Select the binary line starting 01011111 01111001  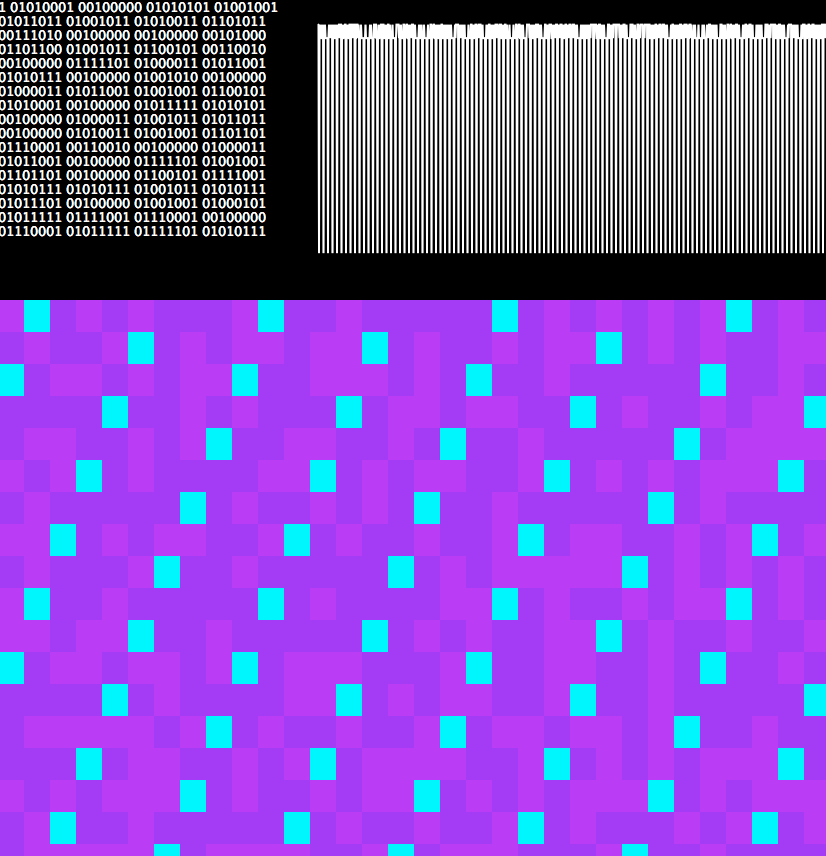(x=133, y=218)
